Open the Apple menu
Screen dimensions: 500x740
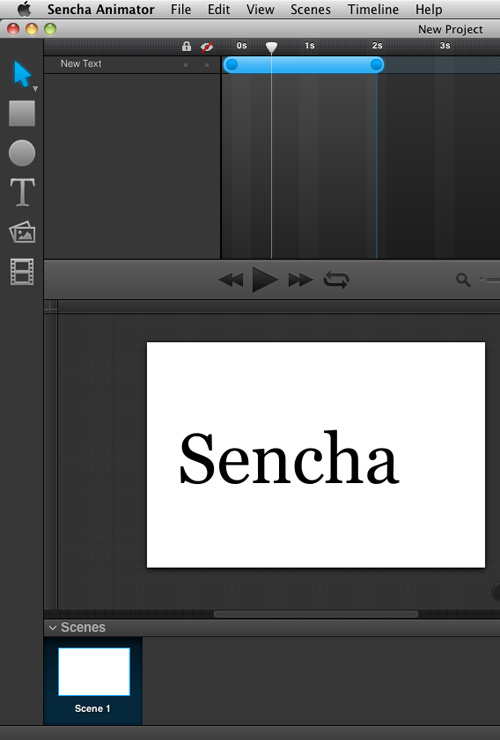24,9
